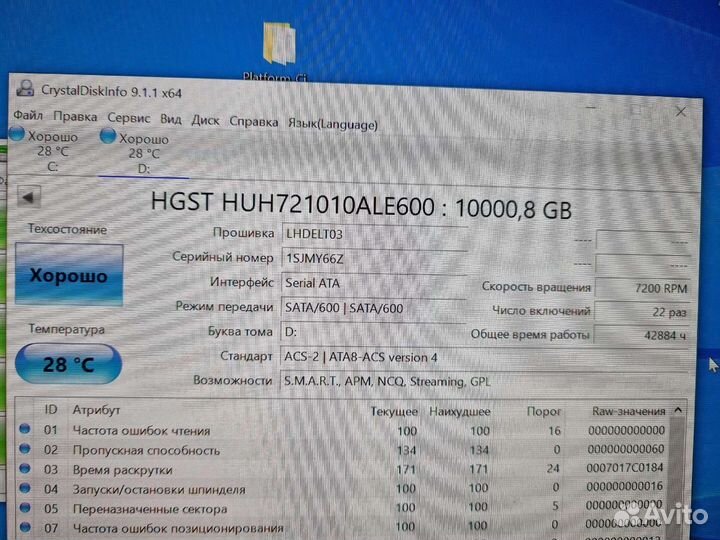This screenshot has width=720, height=540.
Task: Click the S.M.A.R.T. features field
Action: [x=484, y=382]
